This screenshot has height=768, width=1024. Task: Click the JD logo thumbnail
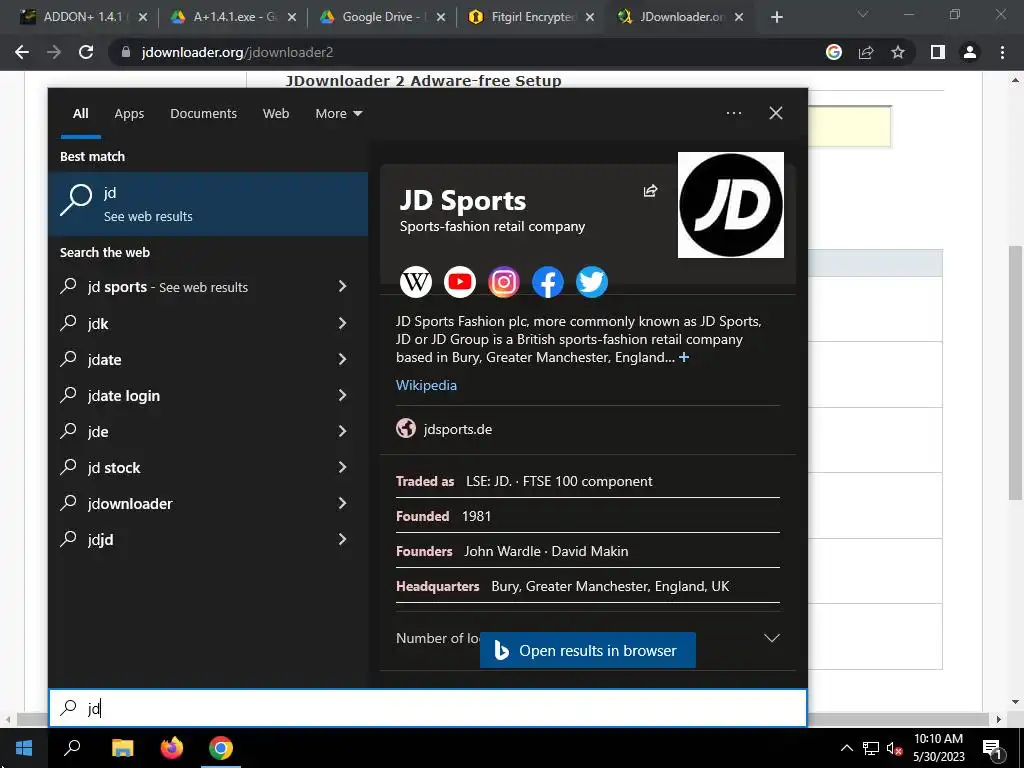coord(731,205)
